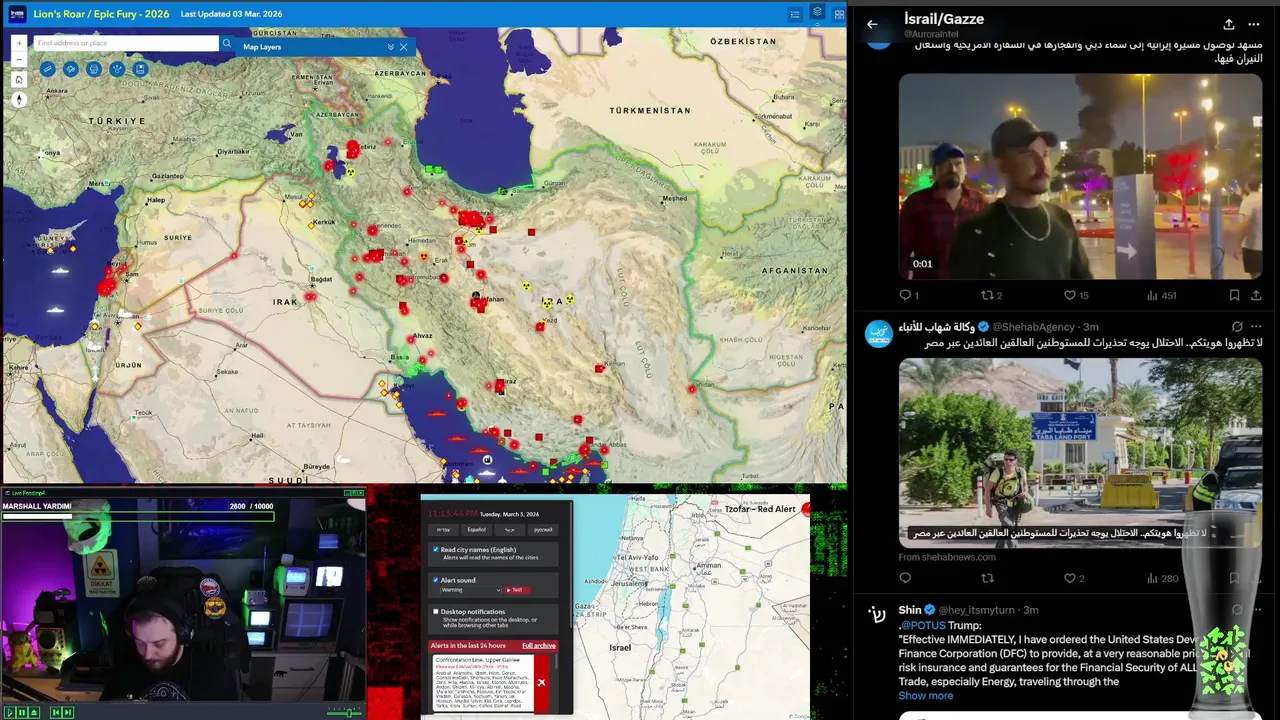This screenshot has width=1280, height=720.
Task: Reset map compass orientation
Action: [x=19, y=99]
